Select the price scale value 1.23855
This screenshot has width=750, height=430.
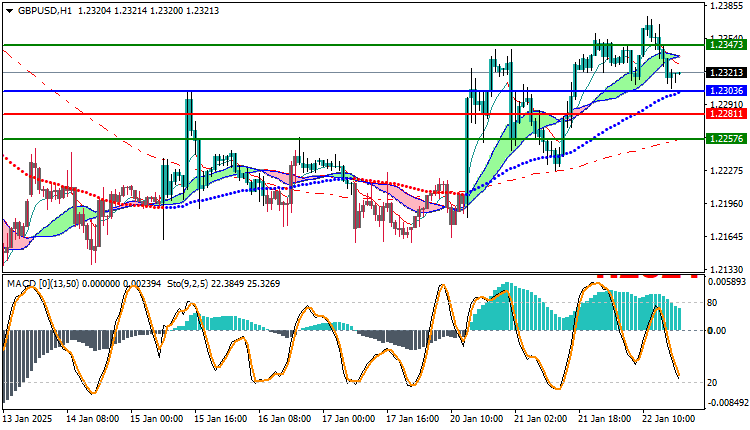click(727, 6)
